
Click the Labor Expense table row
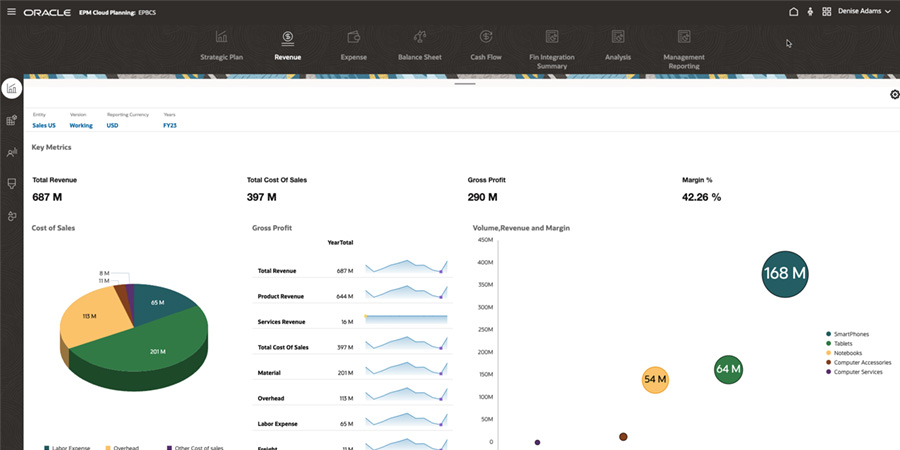click(352, 419)
